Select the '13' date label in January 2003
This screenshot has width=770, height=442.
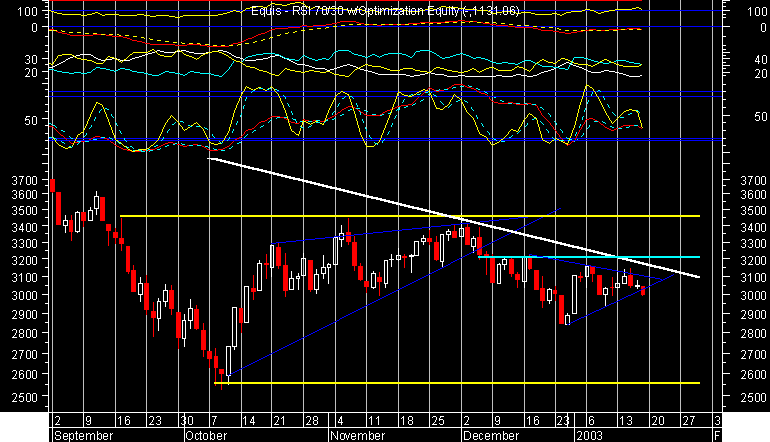tap(626, 421)
